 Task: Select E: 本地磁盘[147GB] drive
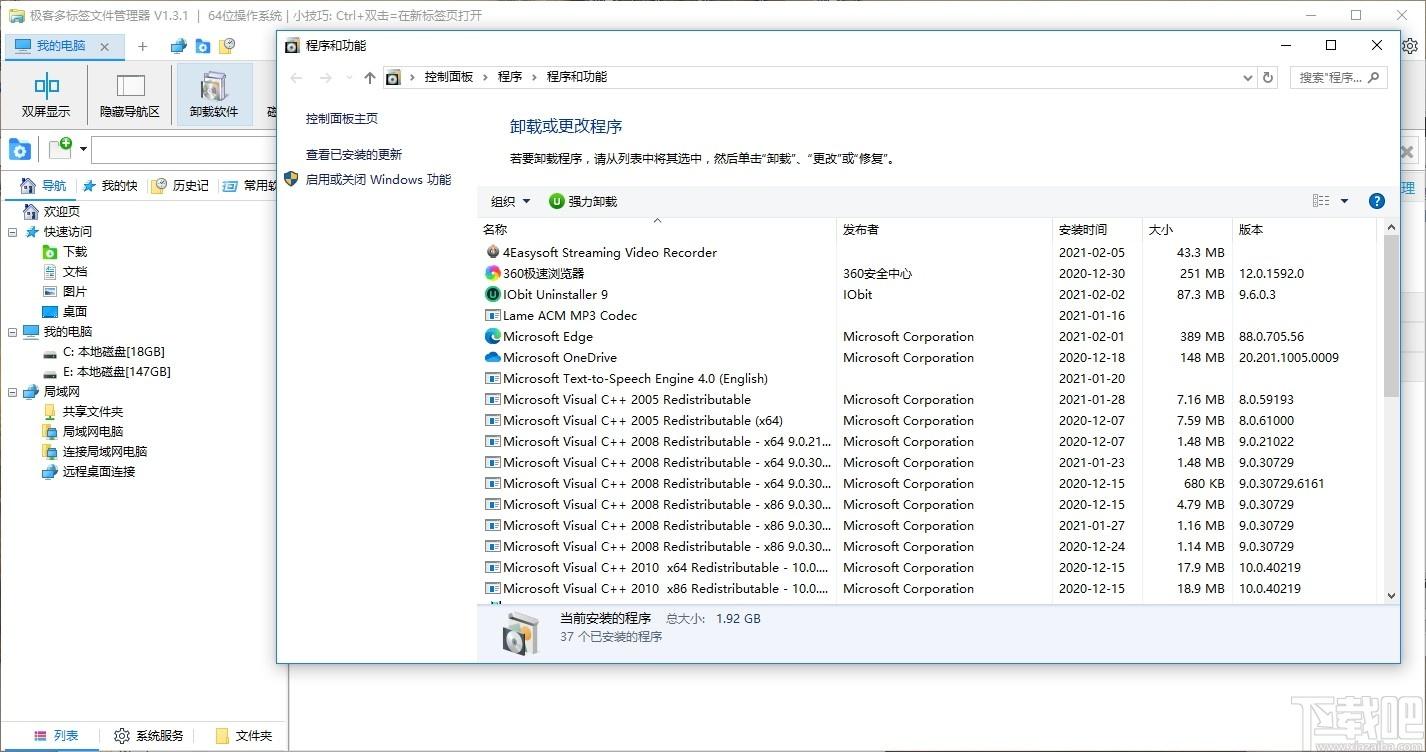tap(107, 372)
